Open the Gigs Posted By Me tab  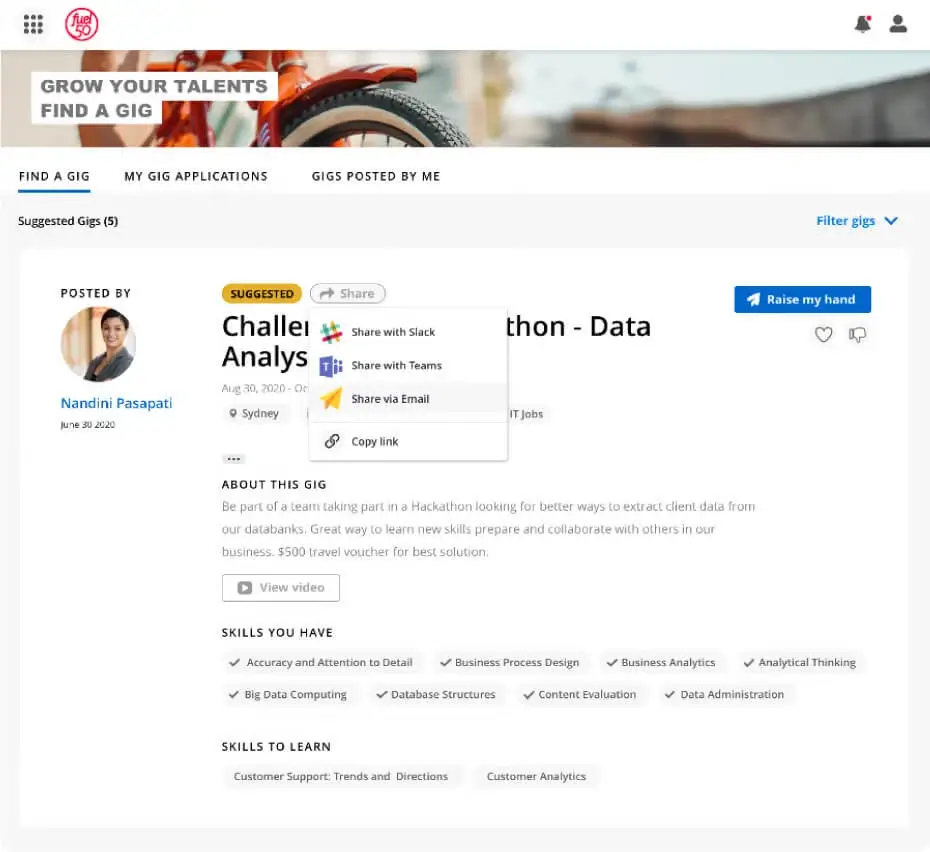[375, 176]
